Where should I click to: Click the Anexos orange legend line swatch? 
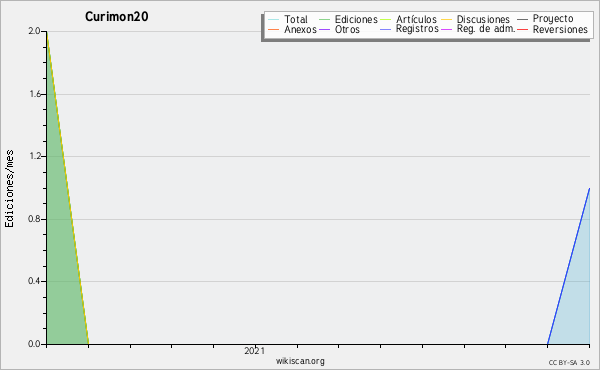point(274,29)
